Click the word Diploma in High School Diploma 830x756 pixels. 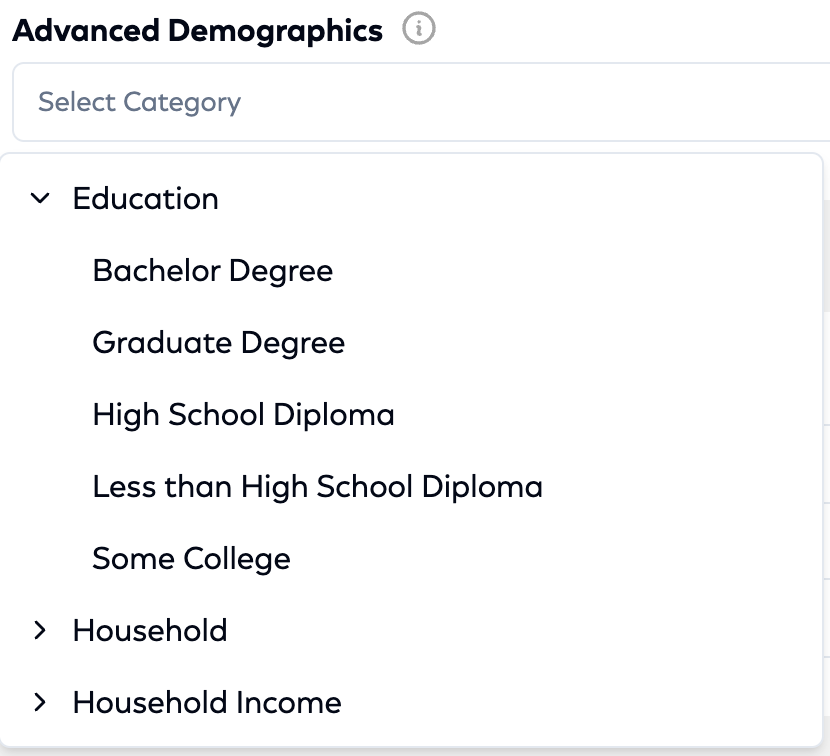[x=334, y=415]
